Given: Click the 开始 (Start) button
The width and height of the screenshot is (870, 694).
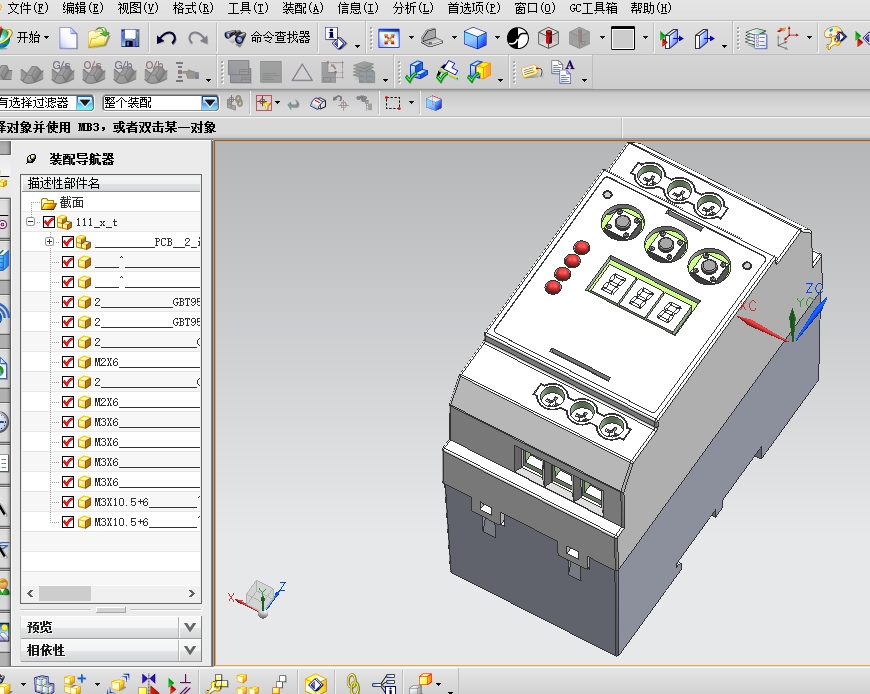Looking at the screenshot, I should (x=28, y=39).
